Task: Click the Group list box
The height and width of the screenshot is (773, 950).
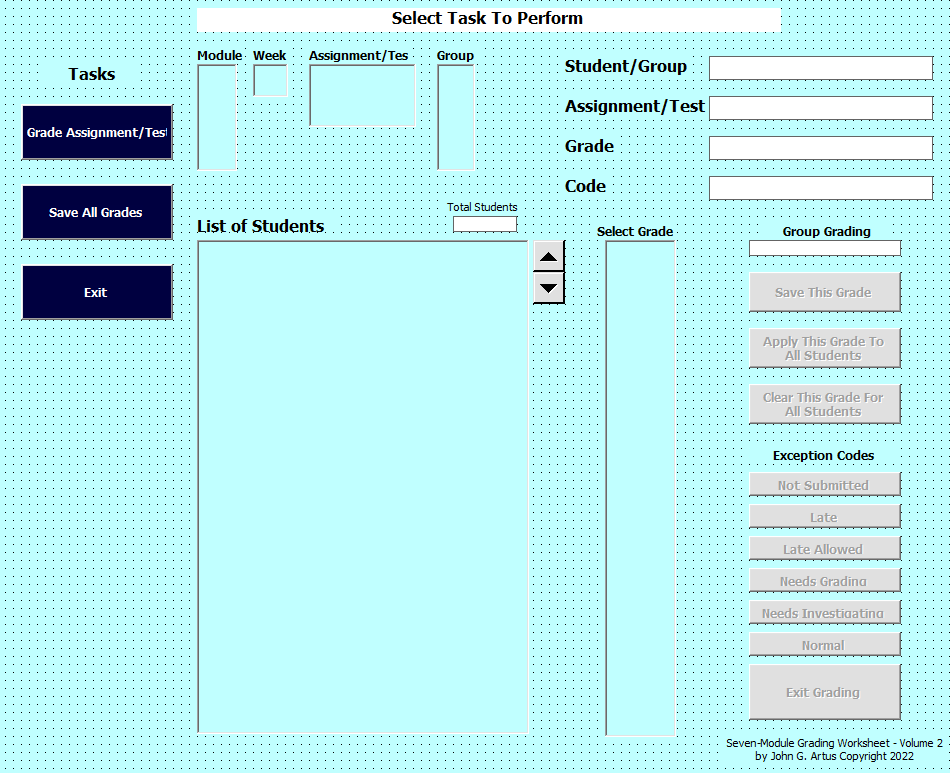Action: (455, 117)
